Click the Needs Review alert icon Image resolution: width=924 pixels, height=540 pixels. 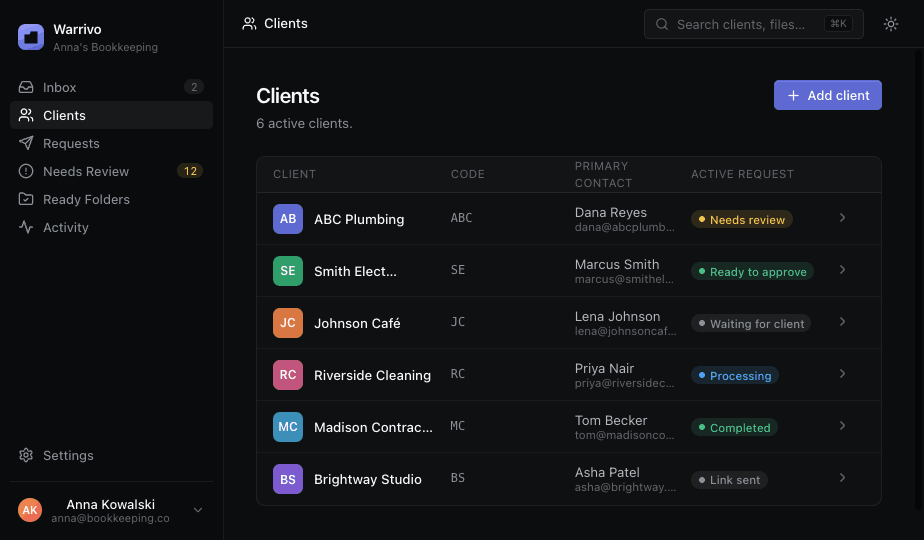pos(26,171)
